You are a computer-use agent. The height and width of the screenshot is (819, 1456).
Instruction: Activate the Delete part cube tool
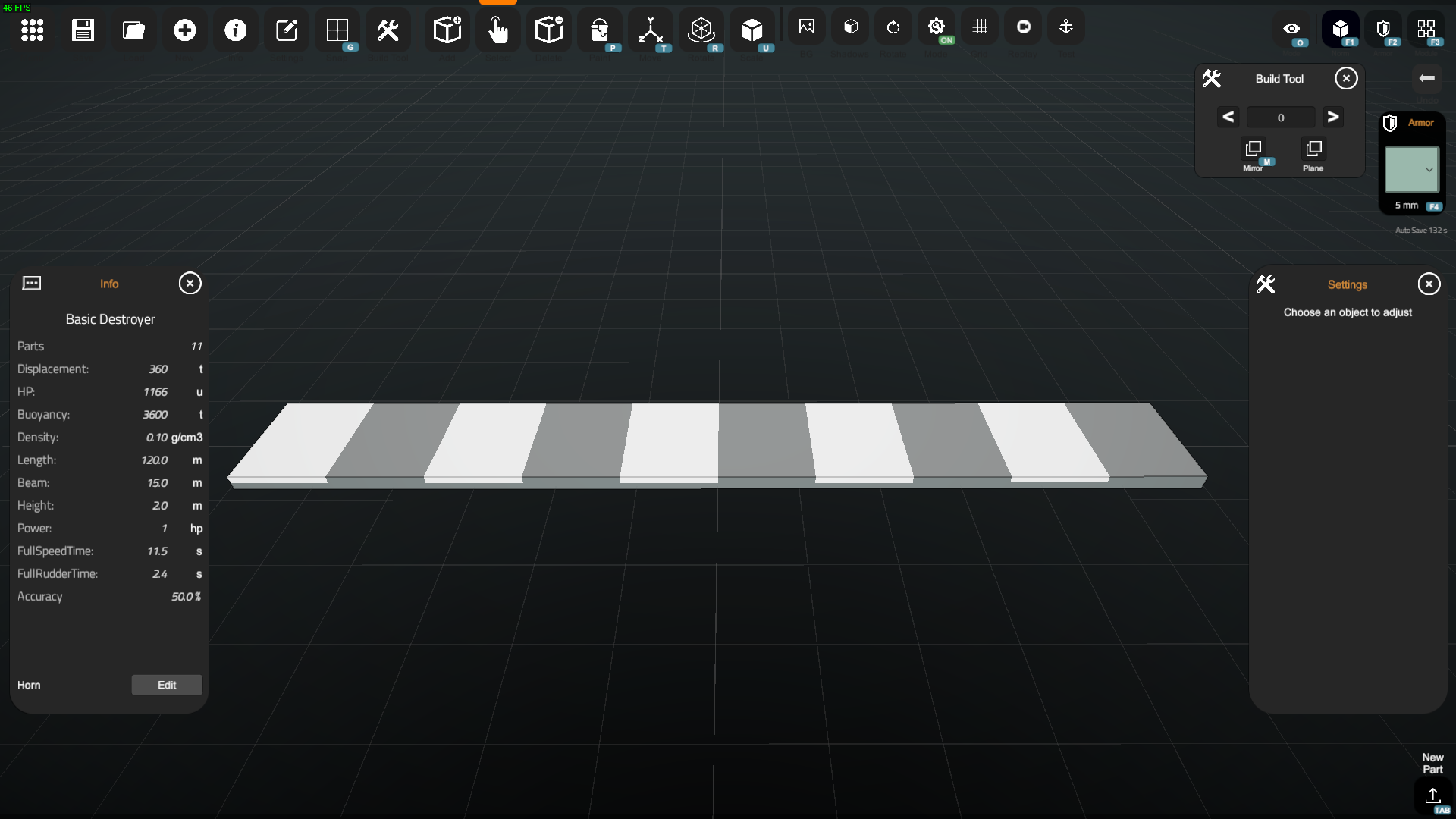[548, 30]
